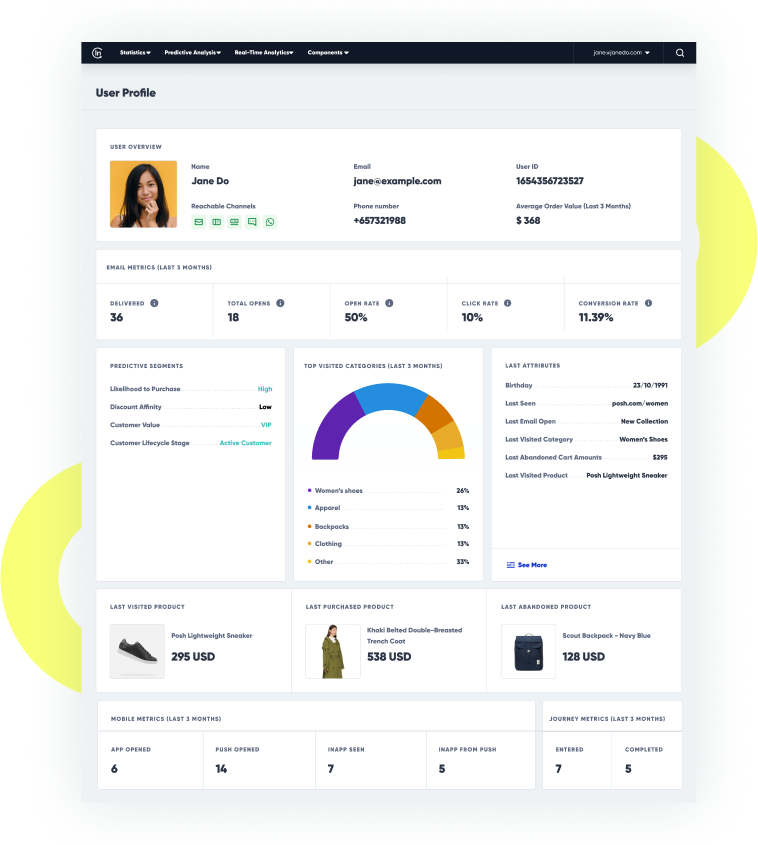The height and width of the screenshot is (845, 758).
Task: Click the WhatsApp channel icon
Action: (270, 222)
